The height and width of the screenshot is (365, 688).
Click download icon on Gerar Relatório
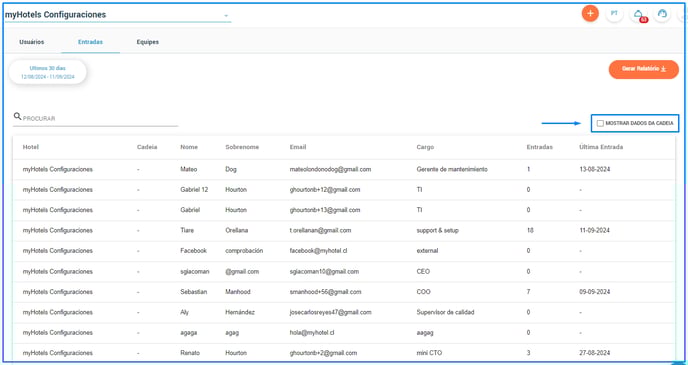coord(663,69)
